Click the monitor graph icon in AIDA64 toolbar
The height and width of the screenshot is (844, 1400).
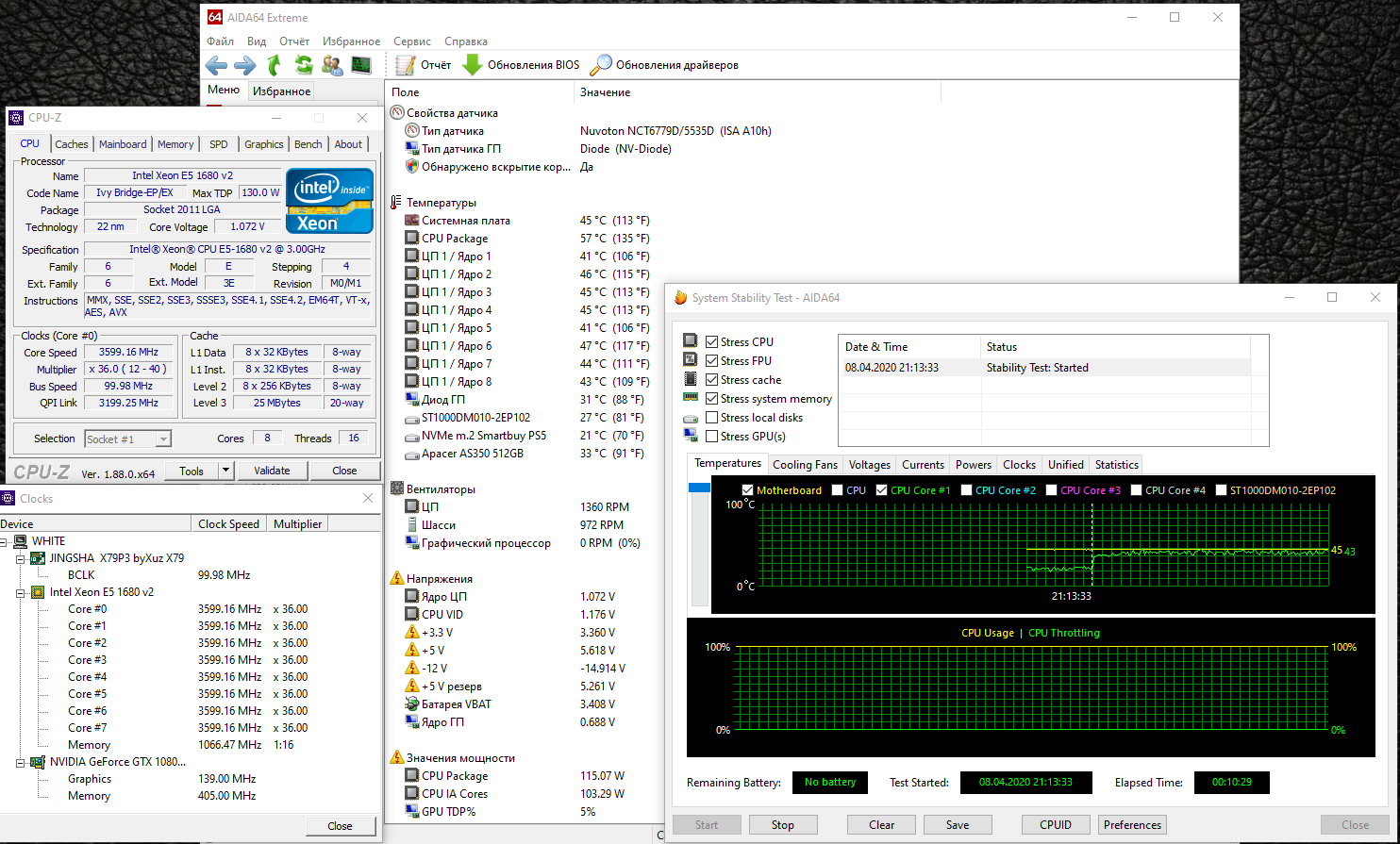point(361,65)
